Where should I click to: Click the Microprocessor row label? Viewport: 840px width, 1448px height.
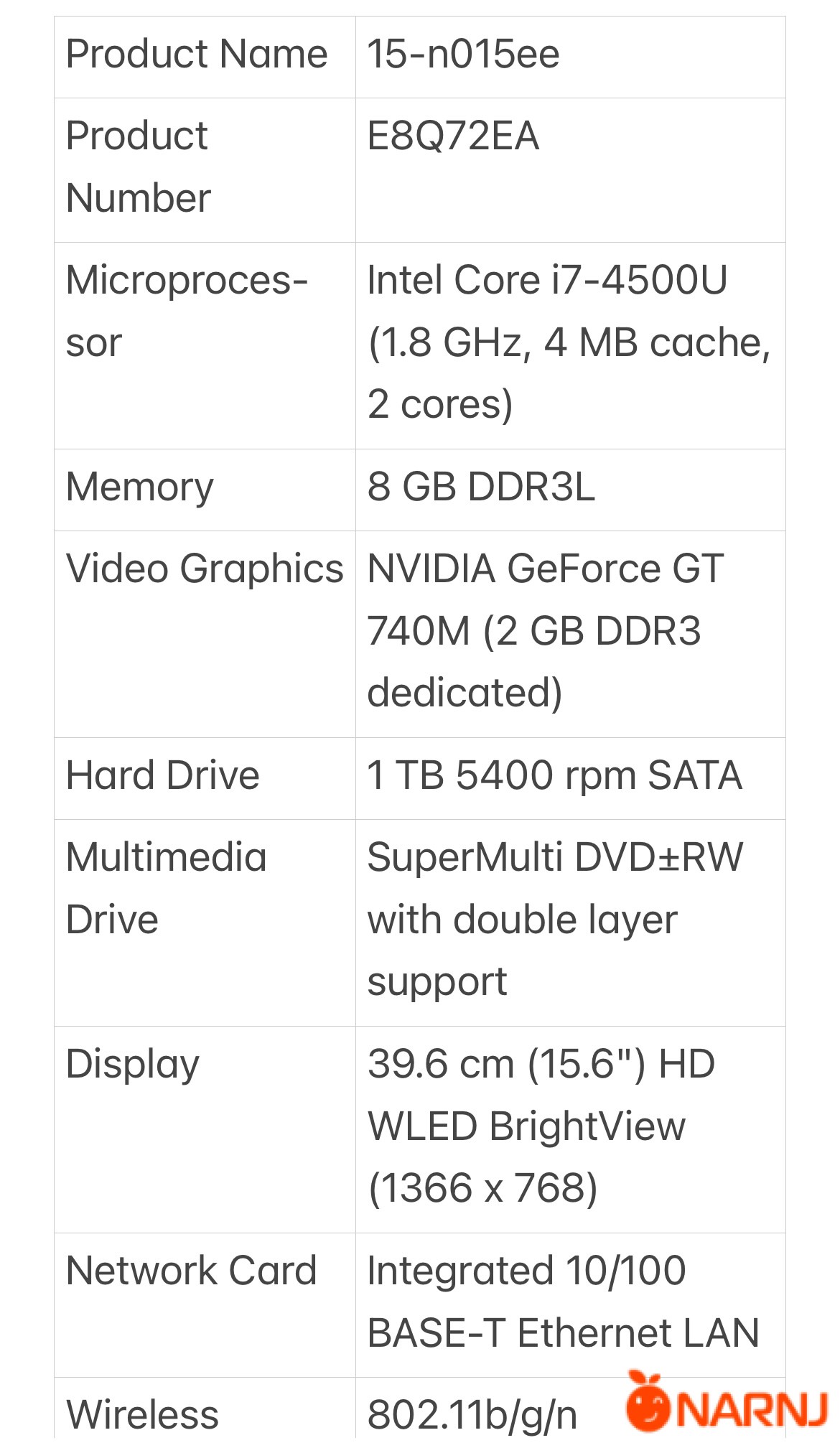click(x=187, y=310)
